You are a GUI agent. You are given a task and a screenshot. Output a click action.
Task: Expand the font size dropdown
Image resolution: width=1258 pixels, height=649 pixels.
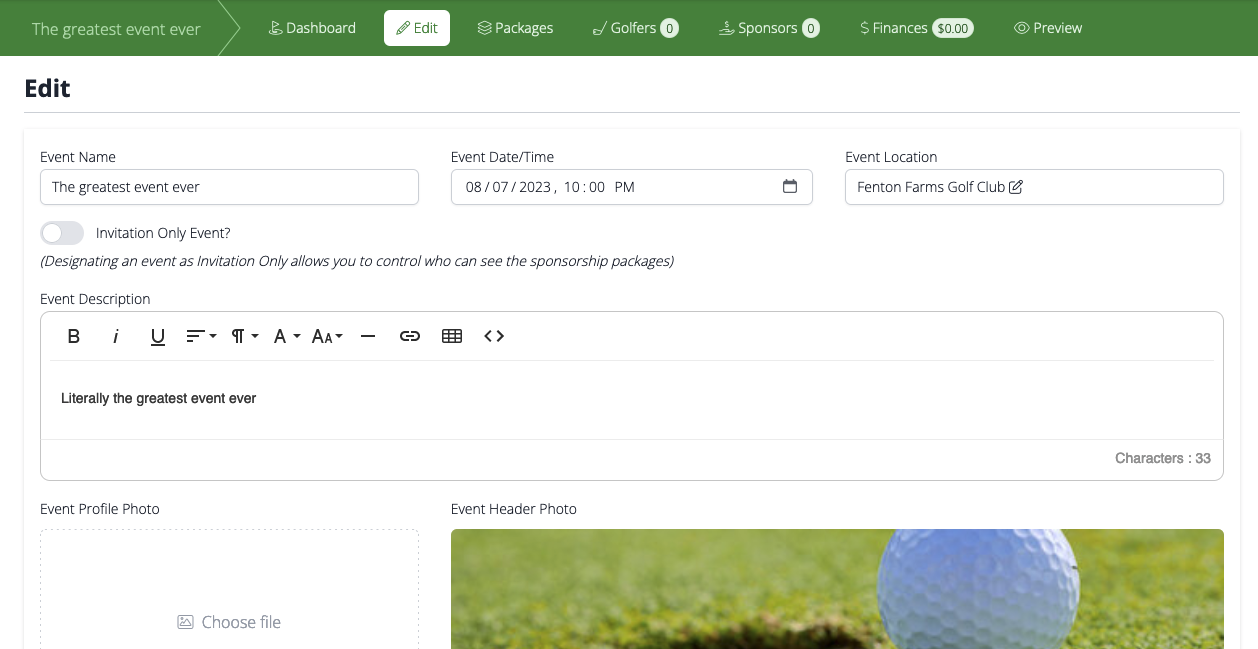pos(327,336)
